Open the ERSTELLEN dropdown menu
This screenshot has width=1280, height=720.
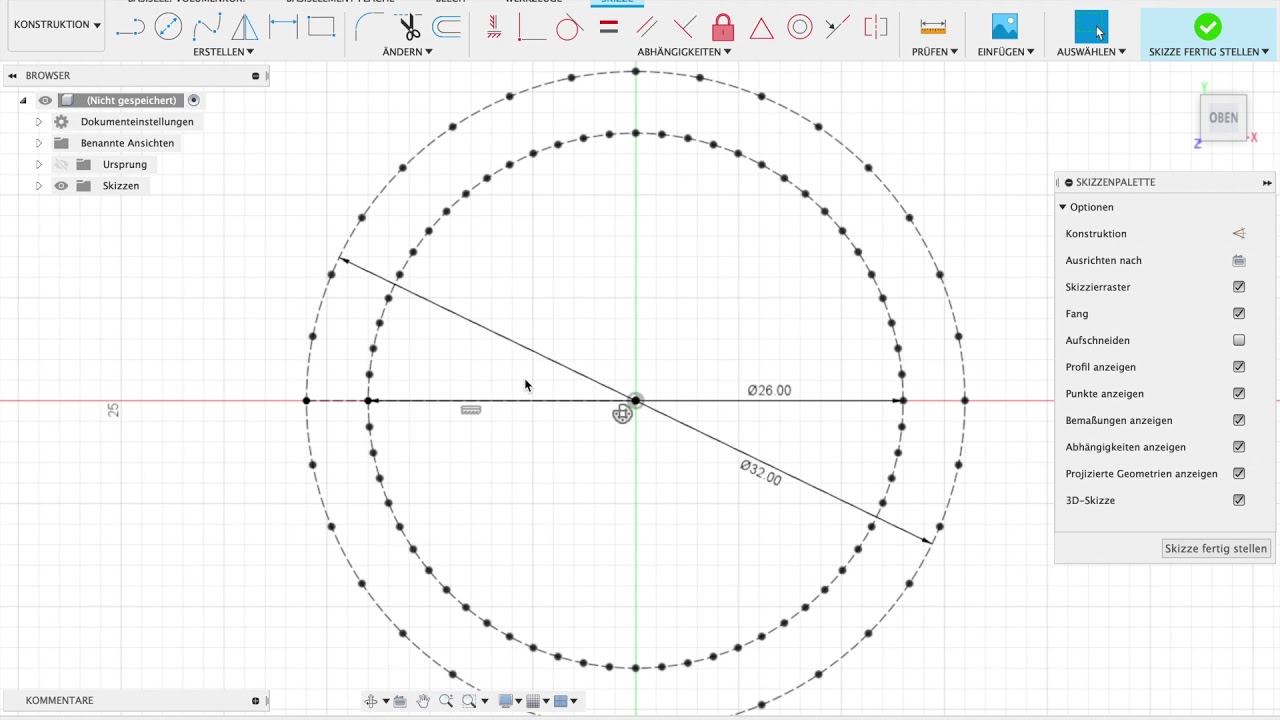224,51
